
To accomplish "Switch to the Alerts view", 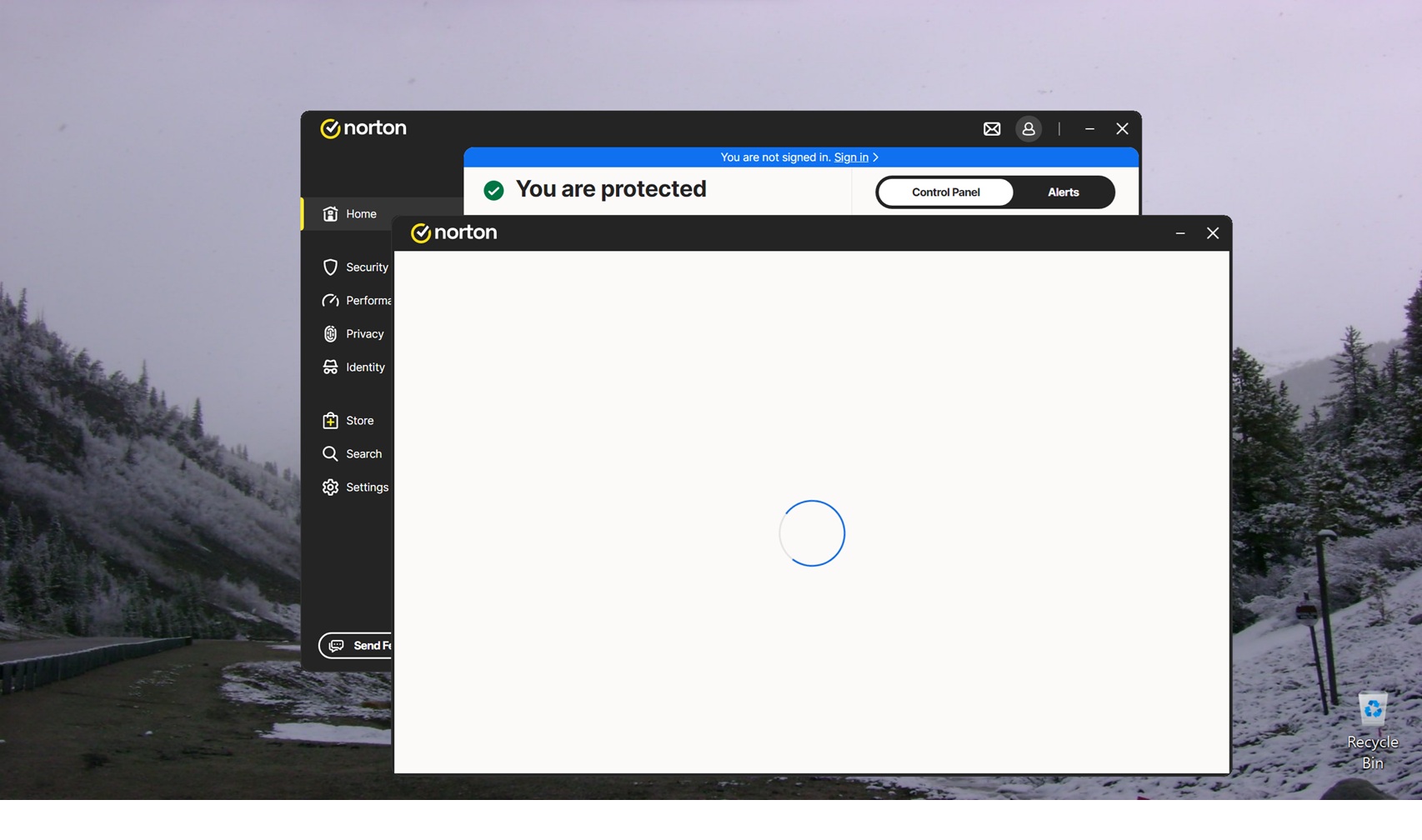I will [x=1063, y=192].
